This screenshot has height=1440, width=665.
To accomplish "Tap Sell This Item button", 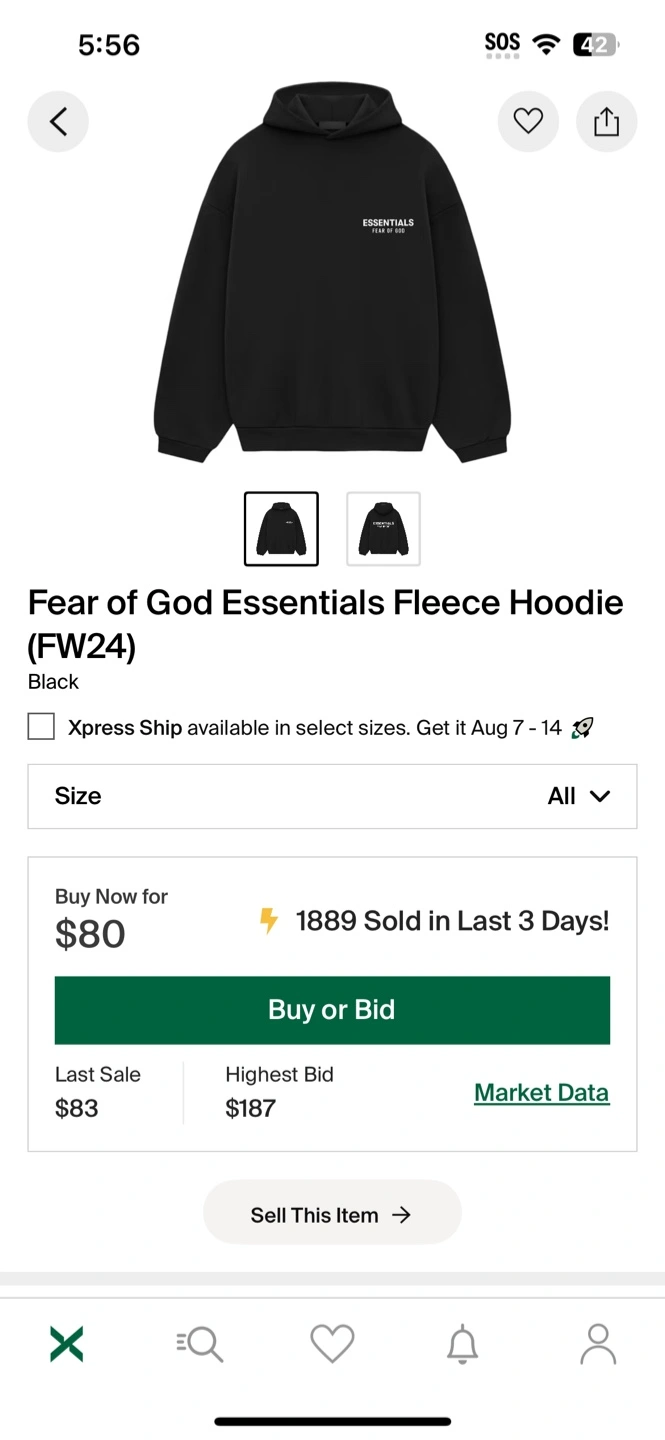I will (x=332, y=1215).
